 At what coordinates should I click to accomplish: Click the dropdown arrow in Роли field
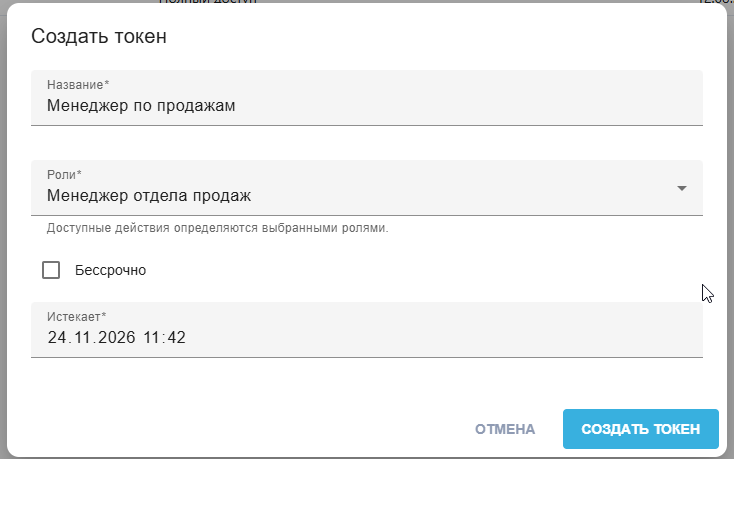pos(682,188)
